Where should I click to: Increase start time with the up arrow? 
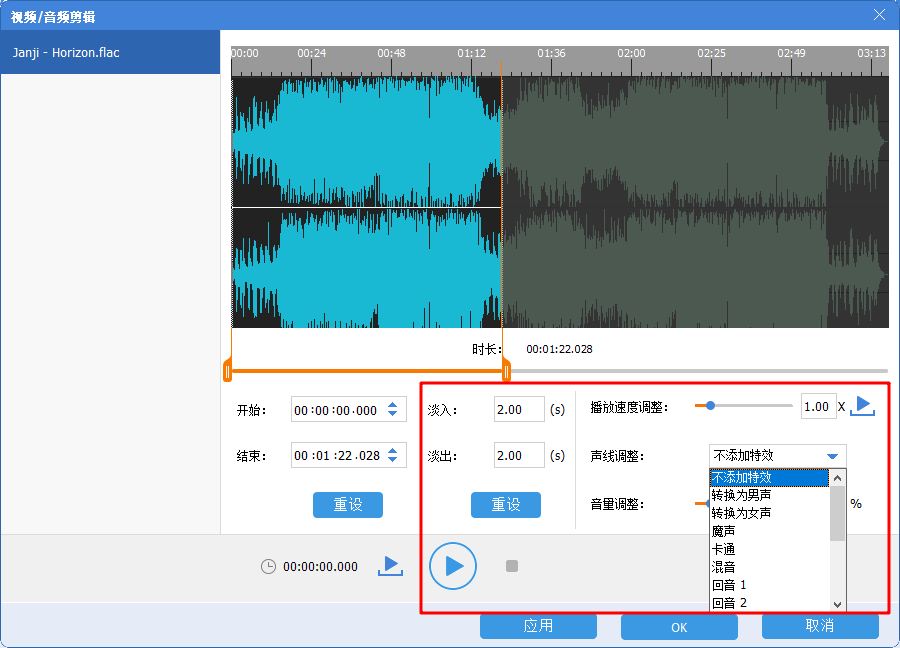(393, 405)
